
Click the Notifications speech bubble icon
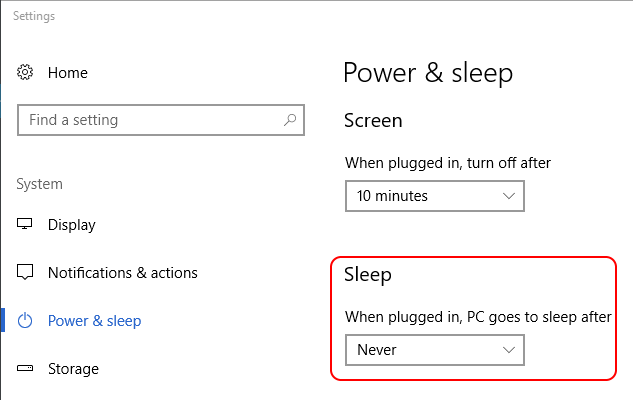tap(25, 272)
